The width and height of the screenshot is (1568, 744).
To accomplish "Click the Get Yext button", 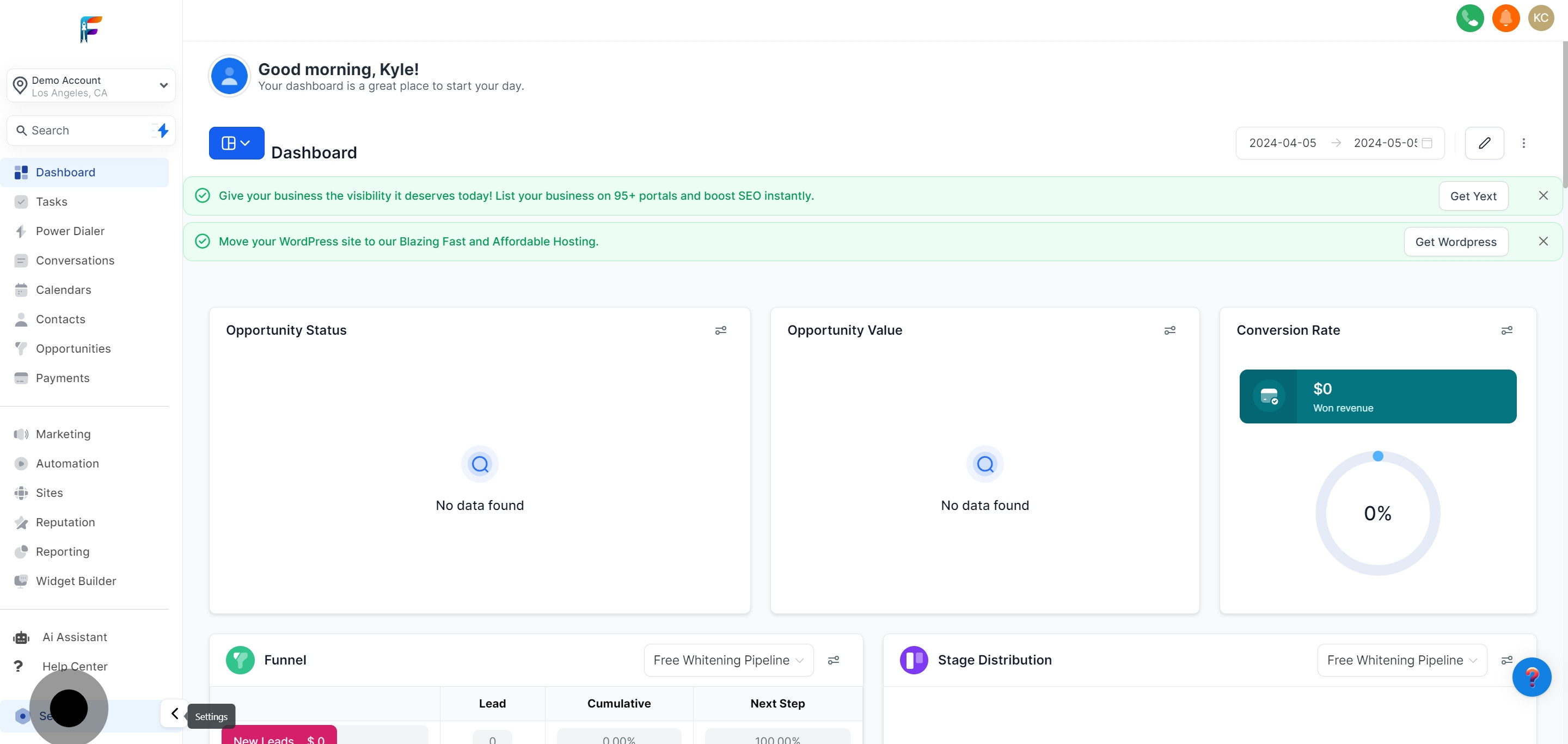I will pyautogui.click(x=1472, y=196).
